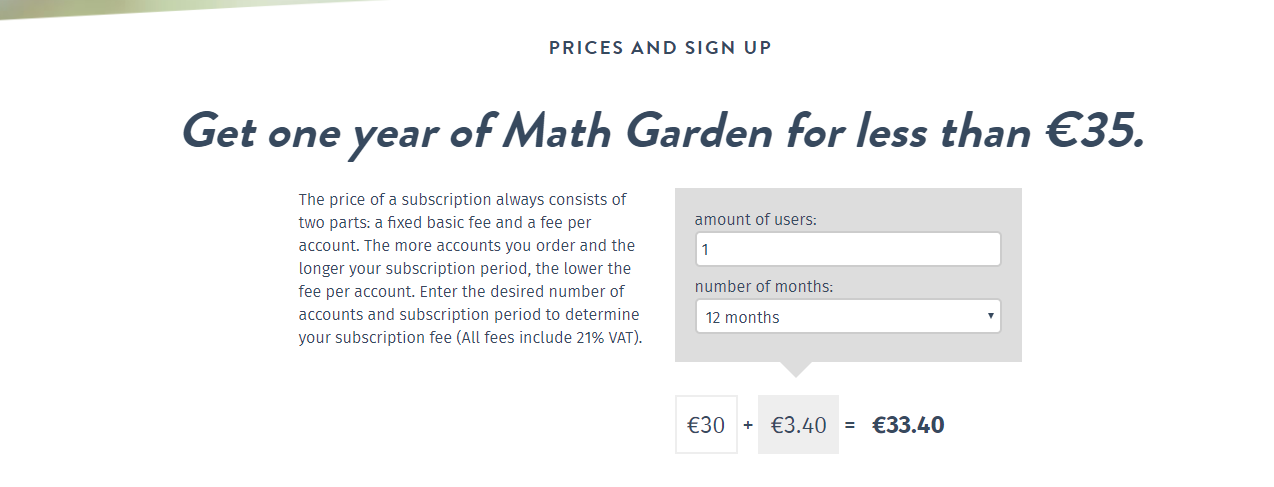Click the €3.40 per-account fee box

click(798, 425)
